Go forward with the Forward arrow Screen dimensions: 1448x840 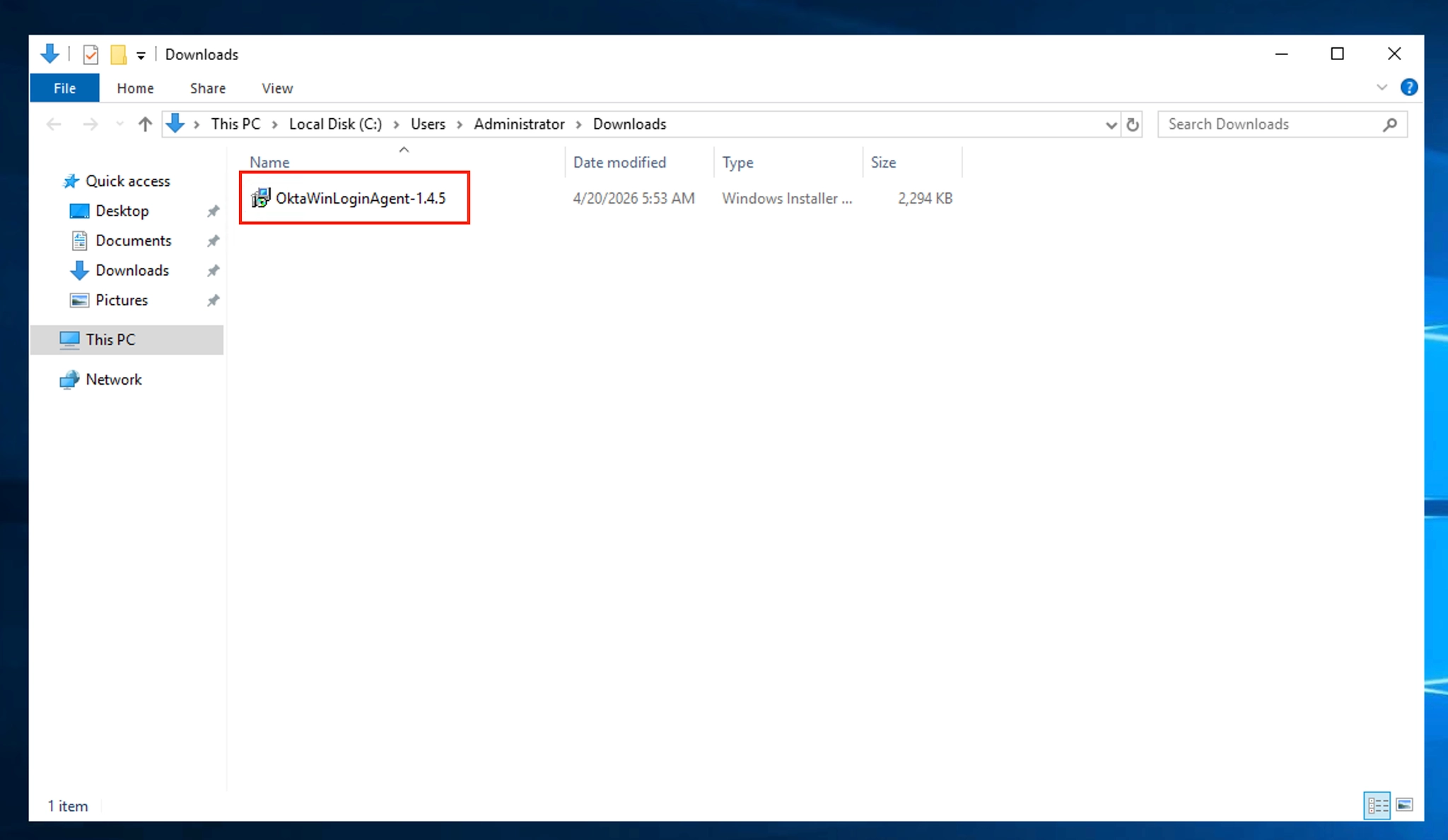click(90, 124)
